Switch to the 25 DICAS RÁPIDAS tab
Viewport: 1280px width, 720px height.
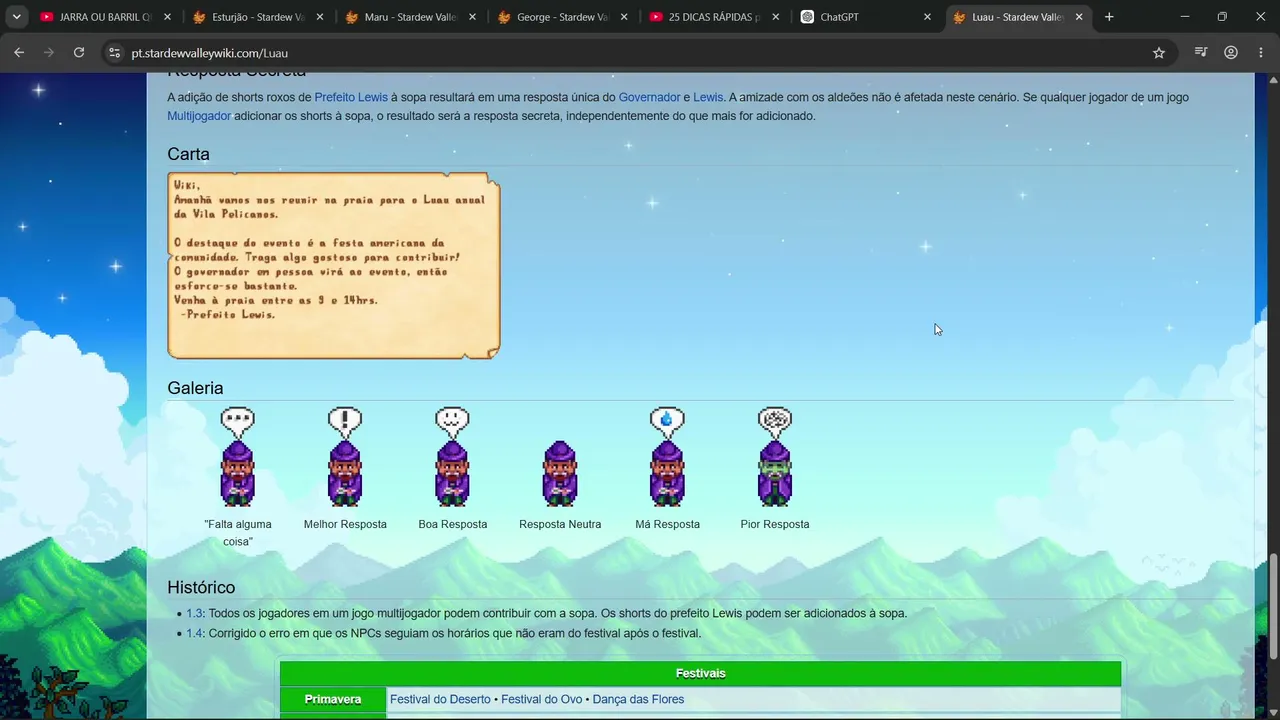point(715,17)
